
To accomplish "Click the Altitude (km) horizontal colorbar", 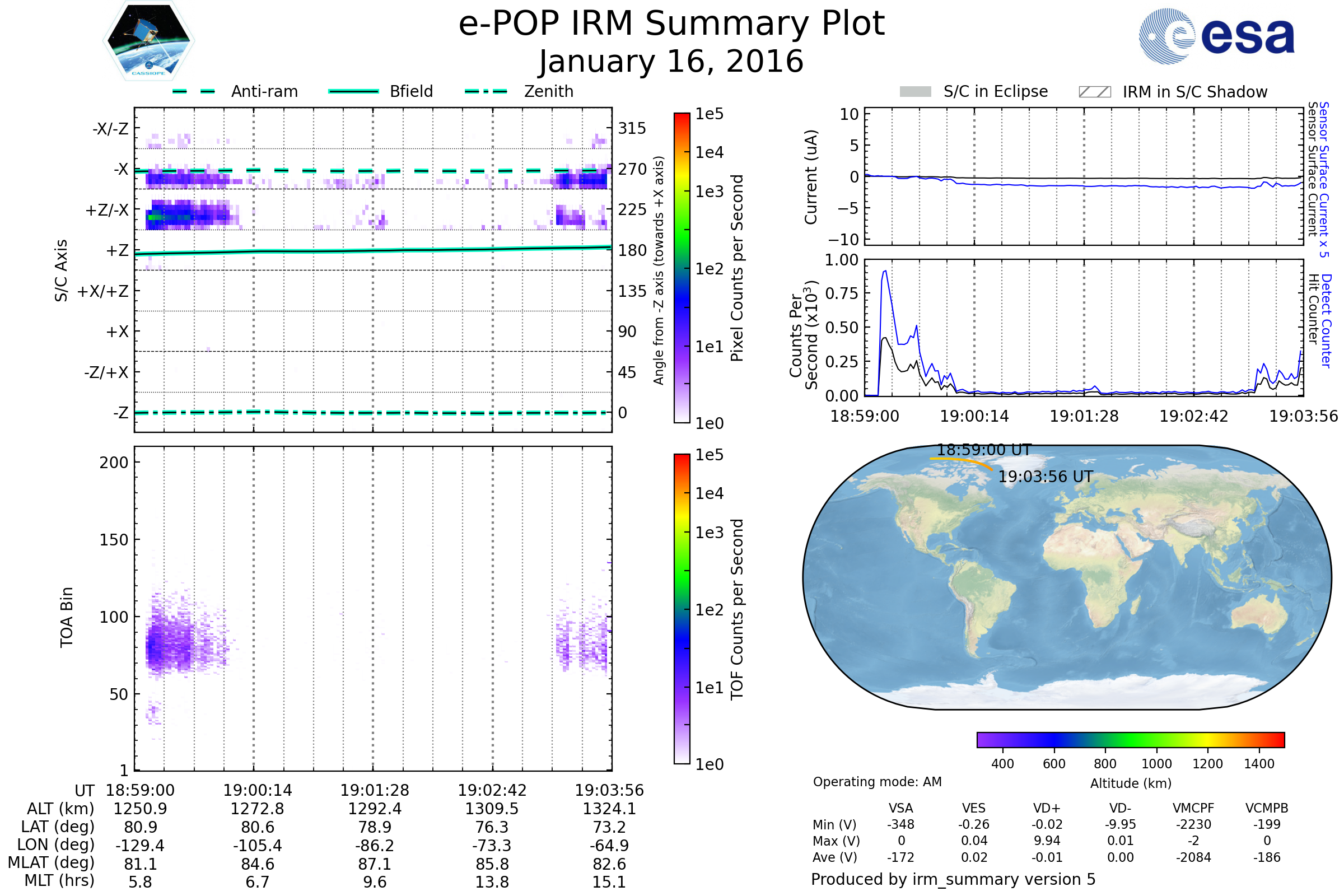I will pyautogui.click(x=1130, y=739).
